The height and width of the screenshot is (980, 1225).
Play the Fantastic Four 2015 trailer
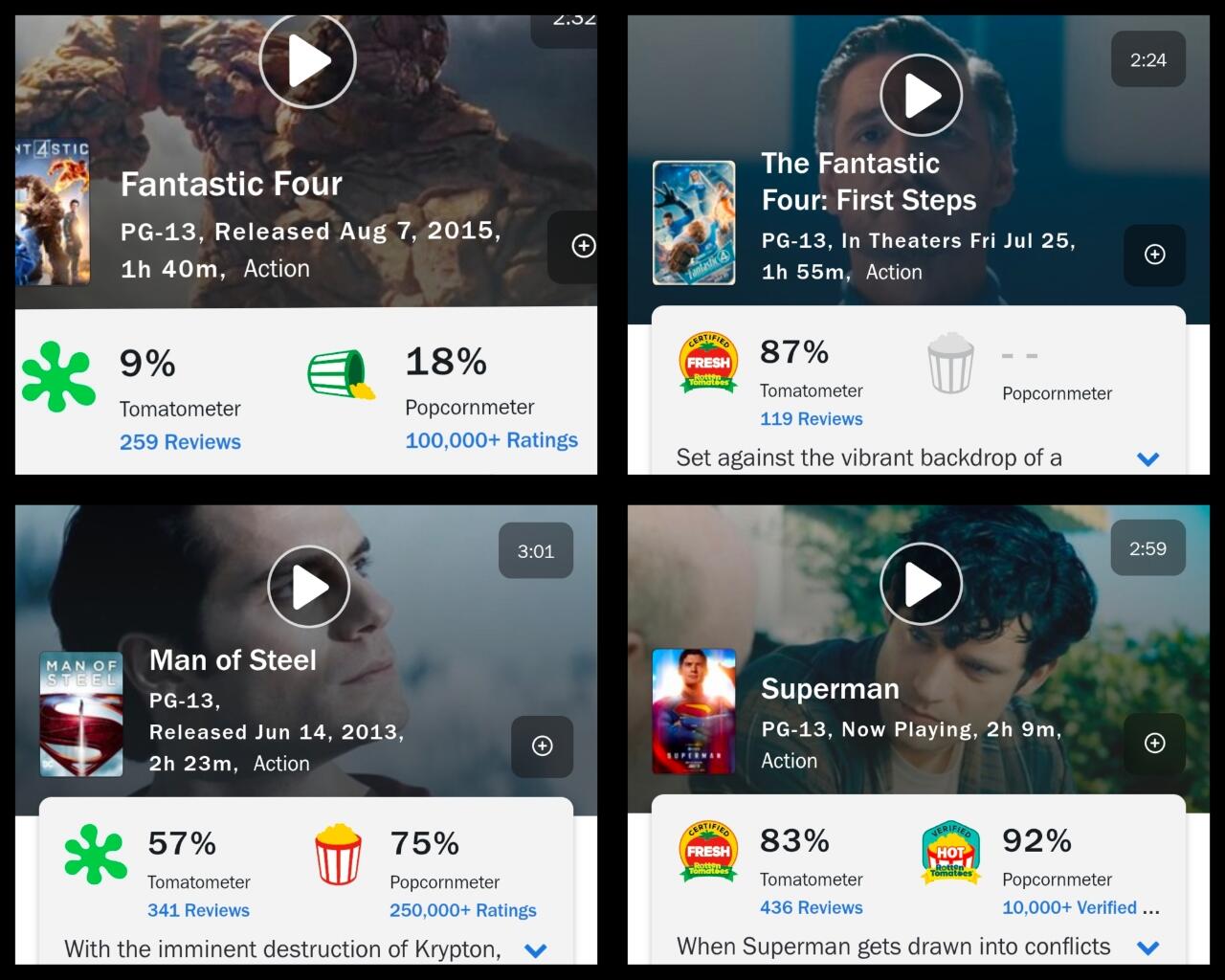[x=307, y=60]
